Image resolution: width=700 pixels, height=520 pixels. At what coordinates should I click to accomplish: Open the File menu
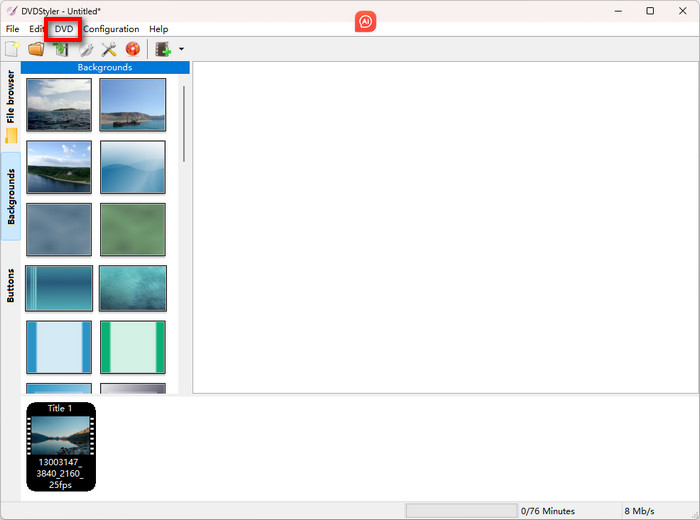[x=12, y=29]
